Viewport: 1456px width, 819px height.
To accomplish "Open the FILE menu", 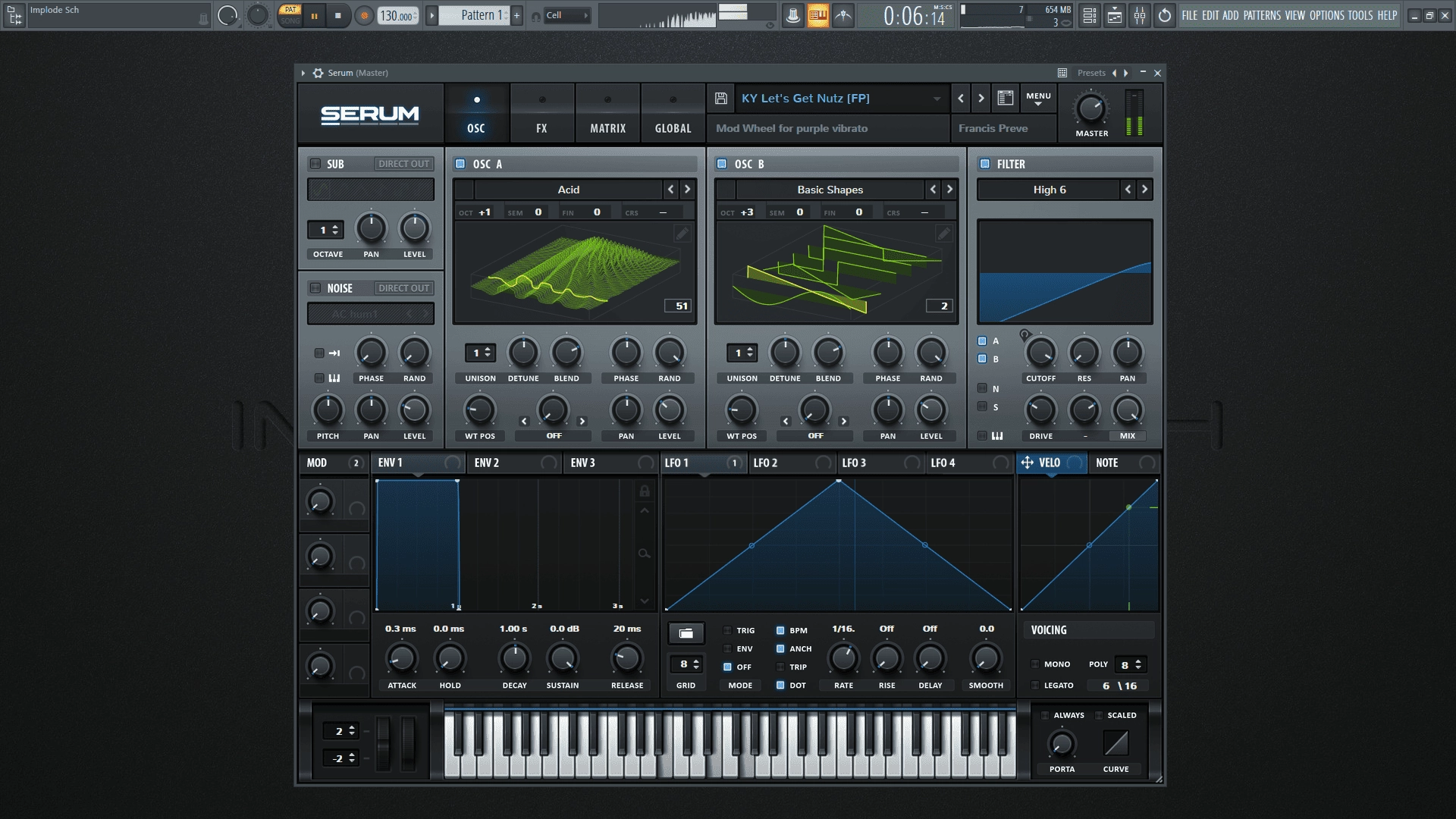I will (x=1190, y=15).
